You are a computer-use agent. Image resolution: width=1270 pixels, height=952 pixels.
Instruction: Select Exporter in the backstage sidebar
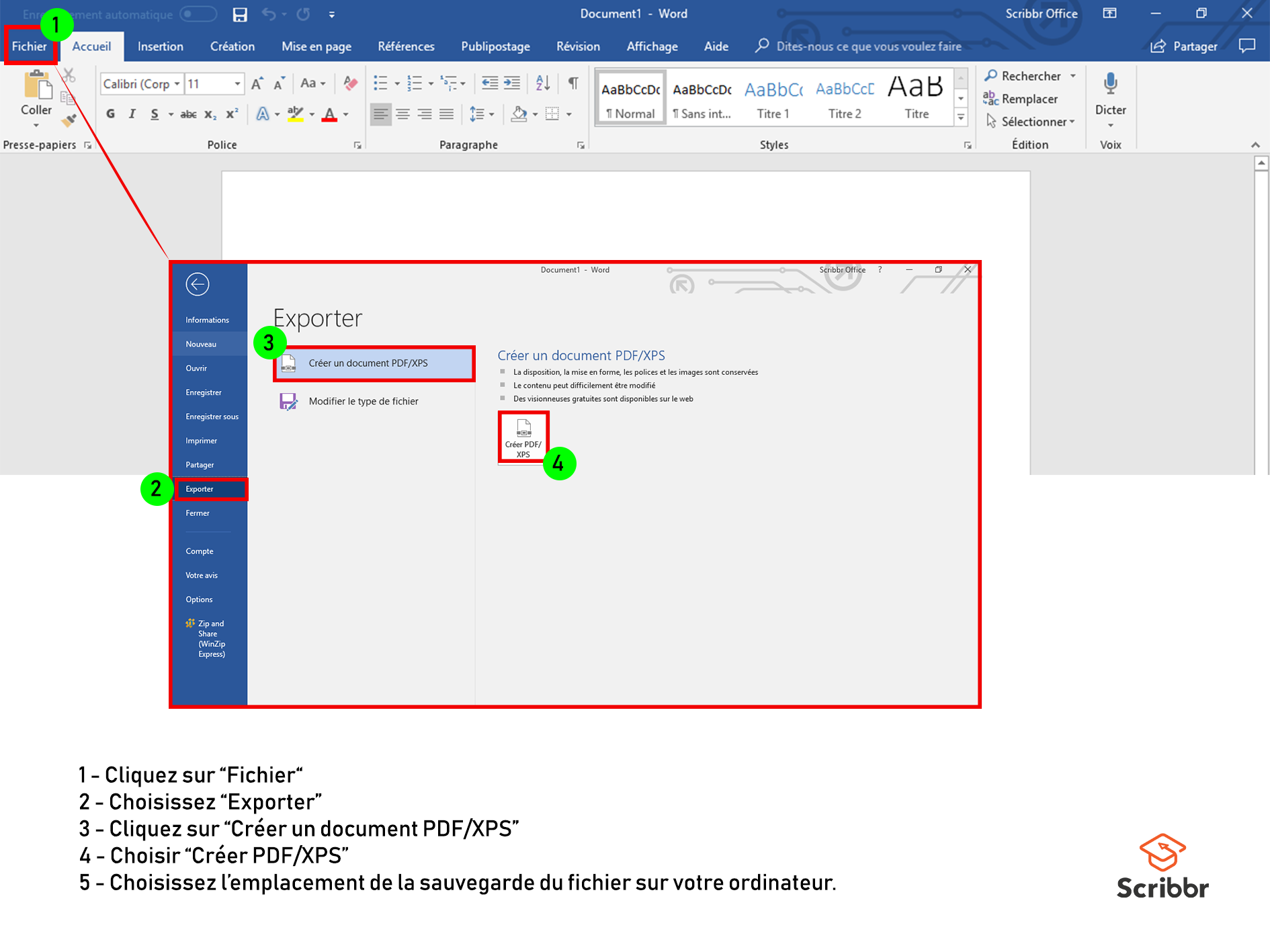tap(210, 489)
